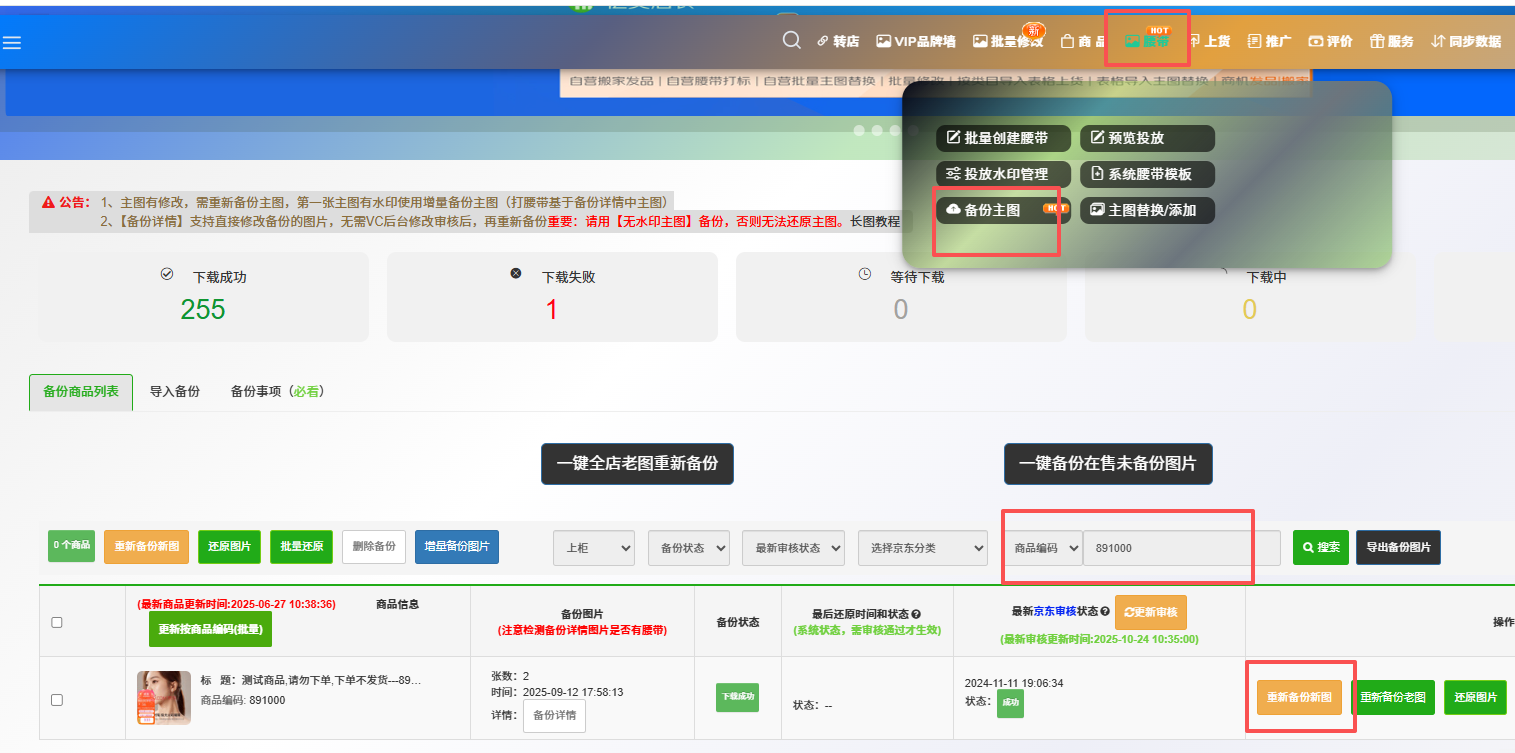Click the 服务 gift icon
Viewport: 1515px width, 753px height.
(x=1377, y=42)
